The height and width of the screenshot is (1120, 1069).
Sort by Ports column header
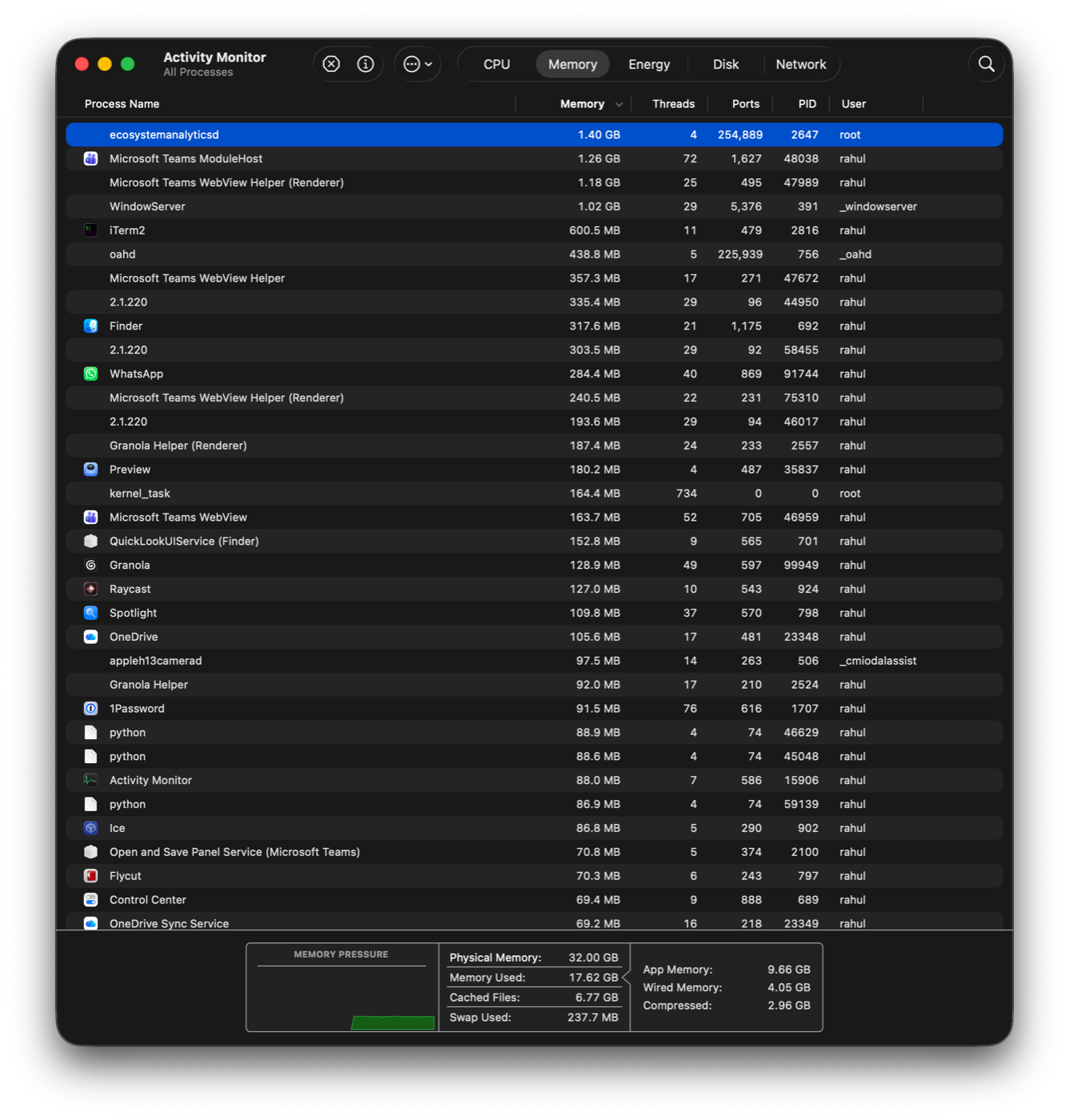point(745,104)
